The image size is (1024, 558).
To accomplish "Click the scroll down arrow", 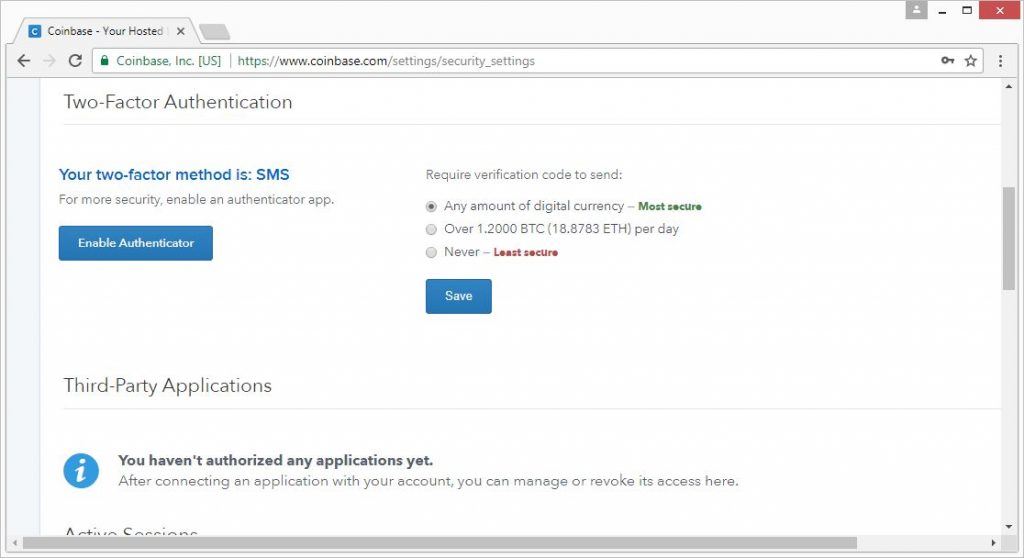I will (x=1009, y=527).
